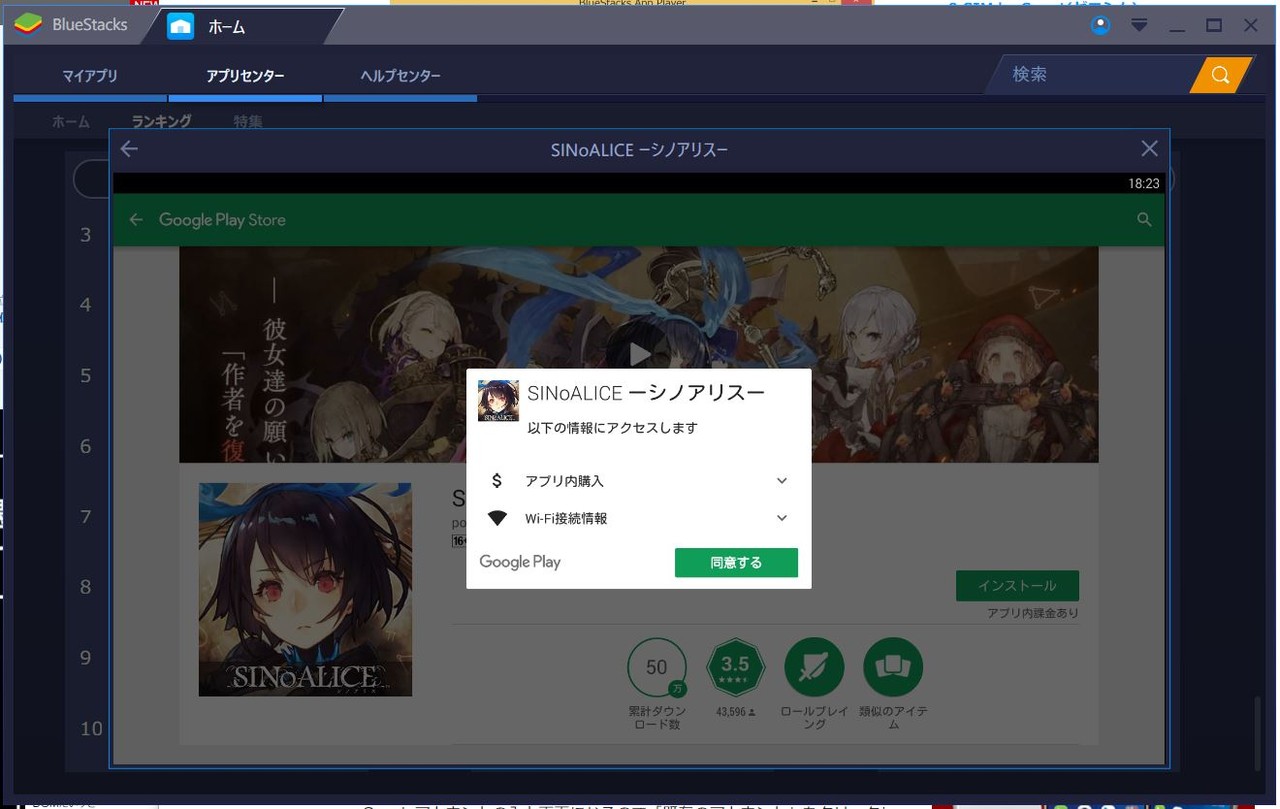Viewport: 1280px width, 809px height.
Task: Tap the Google Play Store search icon
Action: point(1145,220)
